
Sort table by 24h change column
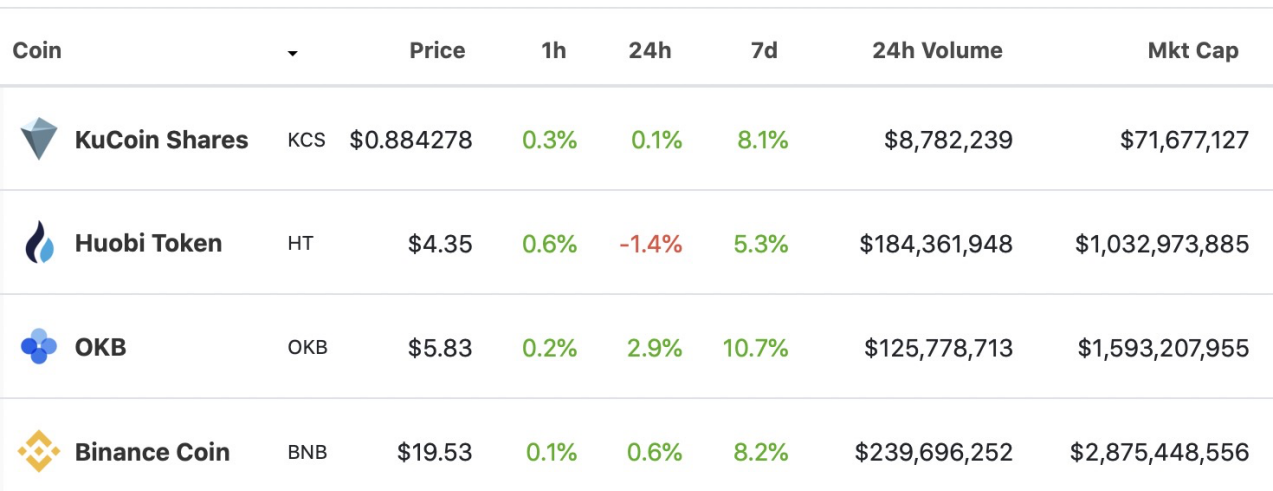click(650, 50)
